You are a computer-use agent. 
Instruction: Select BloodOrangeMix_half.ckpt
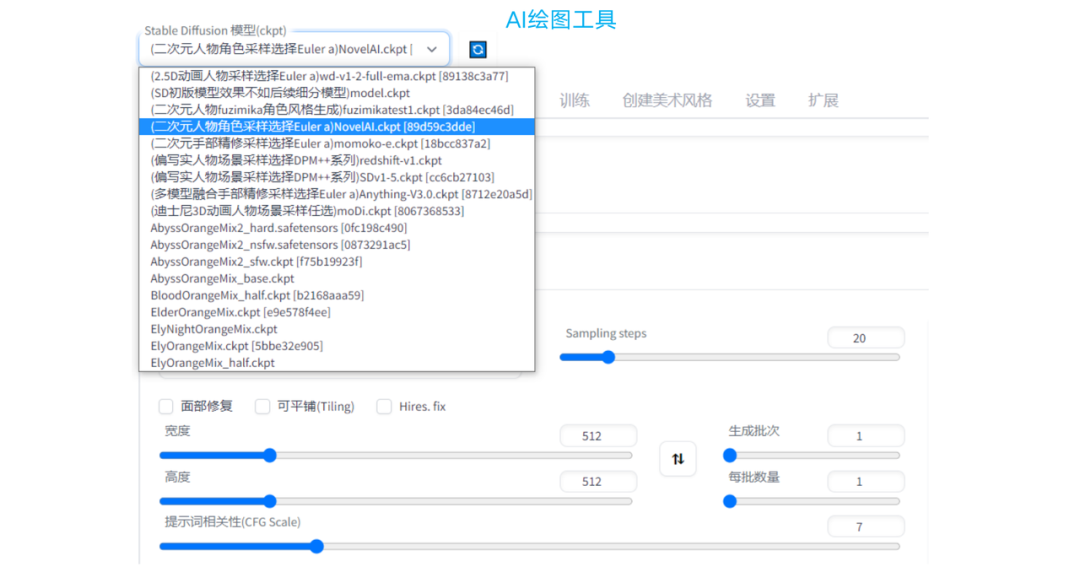pyautogui.click(x=337, y=295)
